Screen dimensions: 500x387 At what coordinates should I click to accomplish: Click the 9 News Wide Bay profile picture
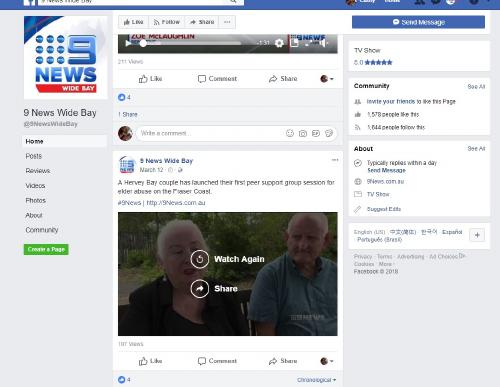(66, 58)
